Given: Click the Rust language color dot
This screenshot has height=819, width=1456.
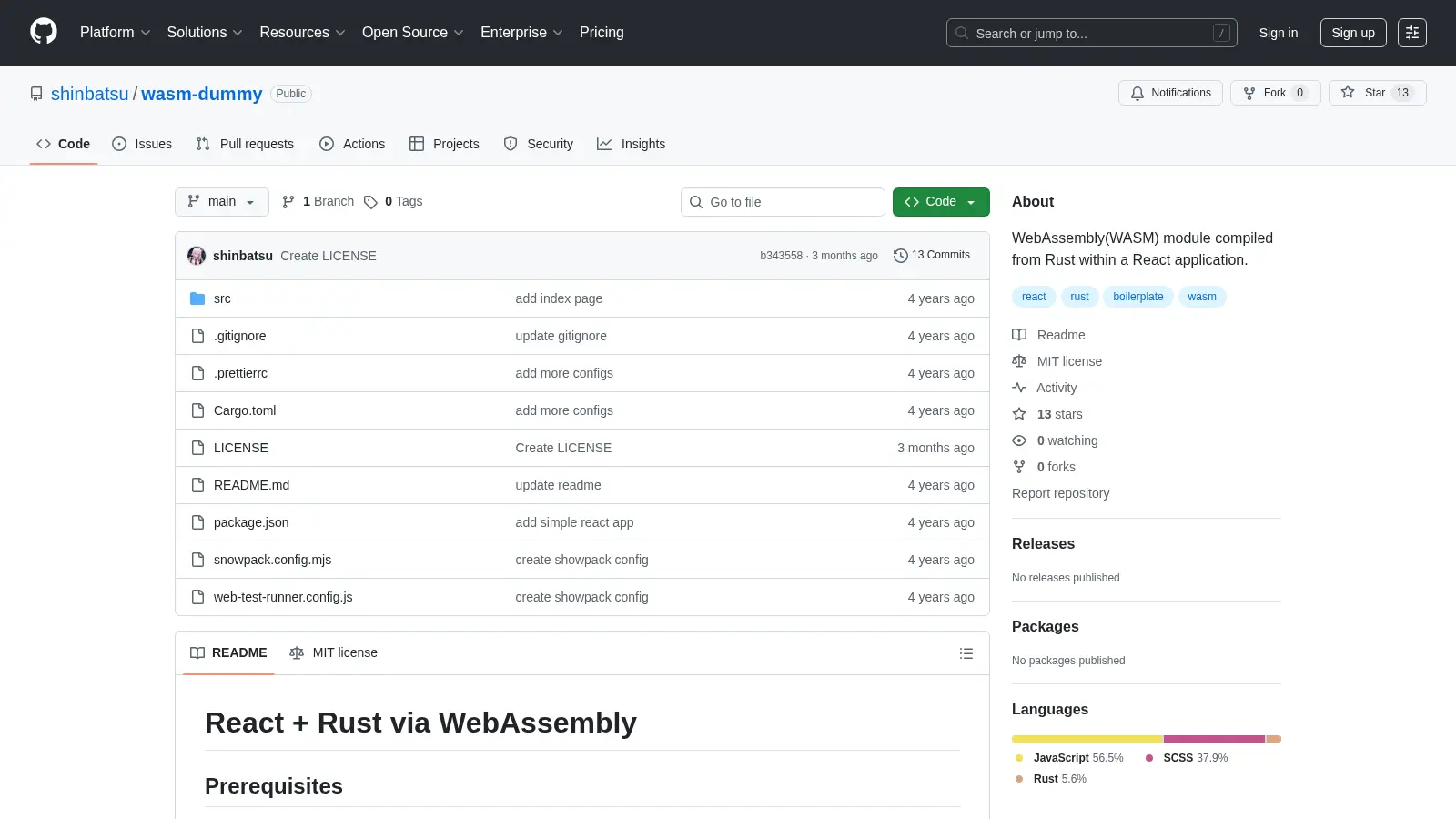Looking at the screenshot, I should click(x=1019, y=779).
